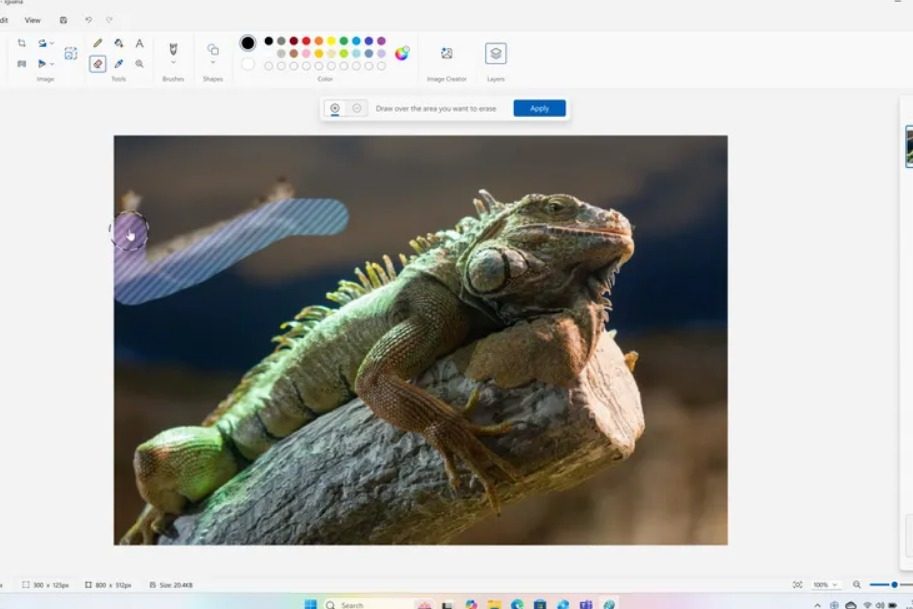Viewport: 913px width, 609px height.
Task: Select white as the secondary color
Action: click(247, 64)
